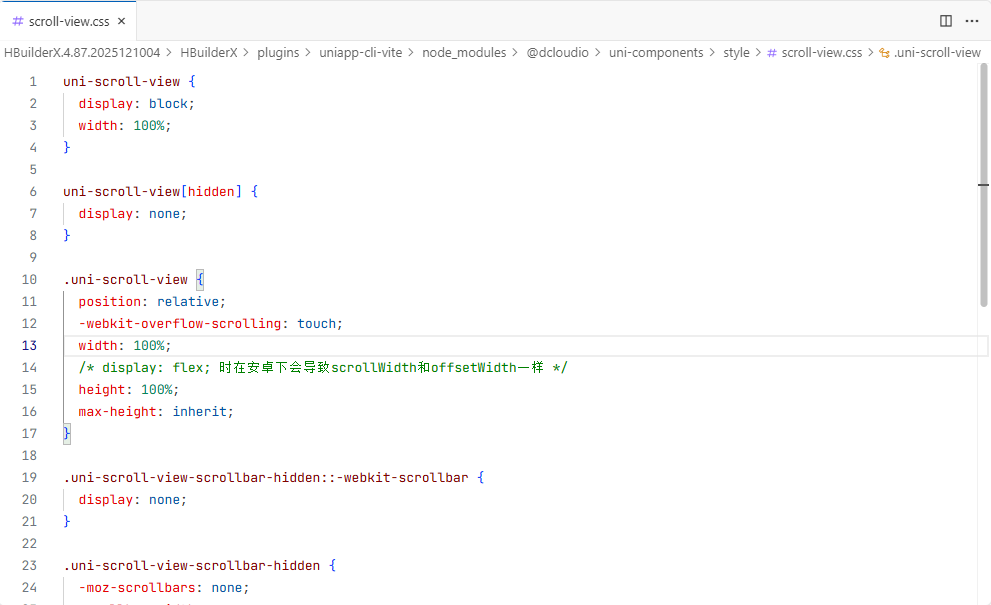Click HBuilderX folder in the breadcrumb
991x605 pixels.
(209, 52)
